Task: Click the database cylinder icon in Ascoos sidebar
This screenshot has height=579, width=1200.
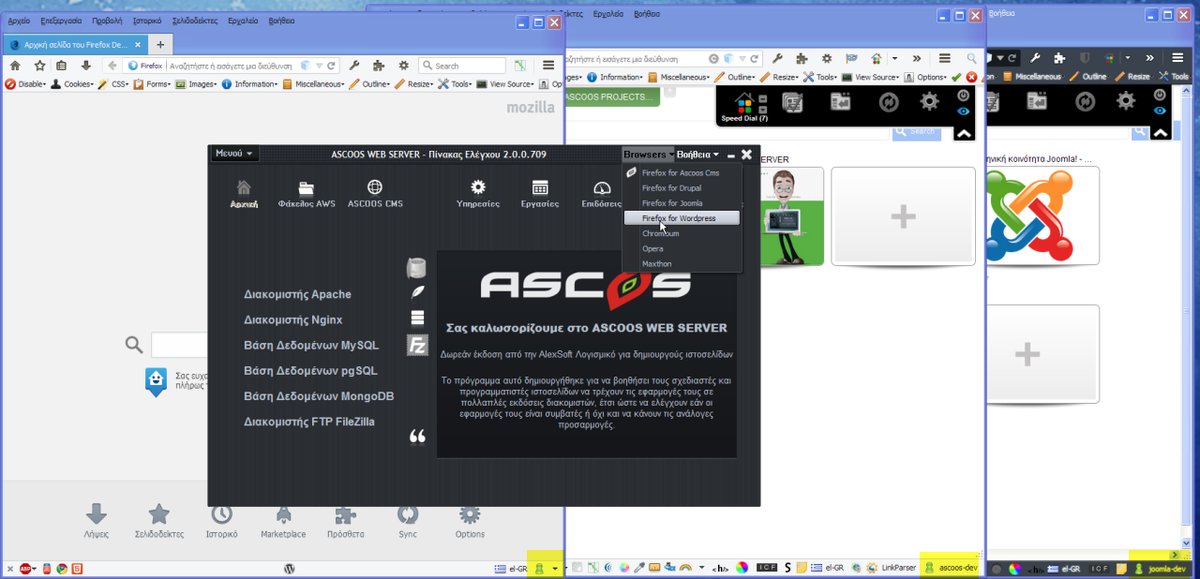Action: point(416,268)
